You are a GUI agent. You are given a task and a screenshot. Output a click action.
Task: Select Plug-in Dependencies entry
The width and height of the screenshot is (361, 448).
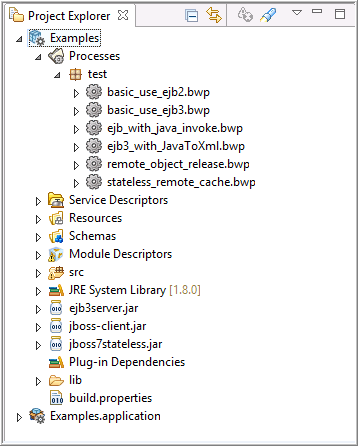[x=127, y=362]
